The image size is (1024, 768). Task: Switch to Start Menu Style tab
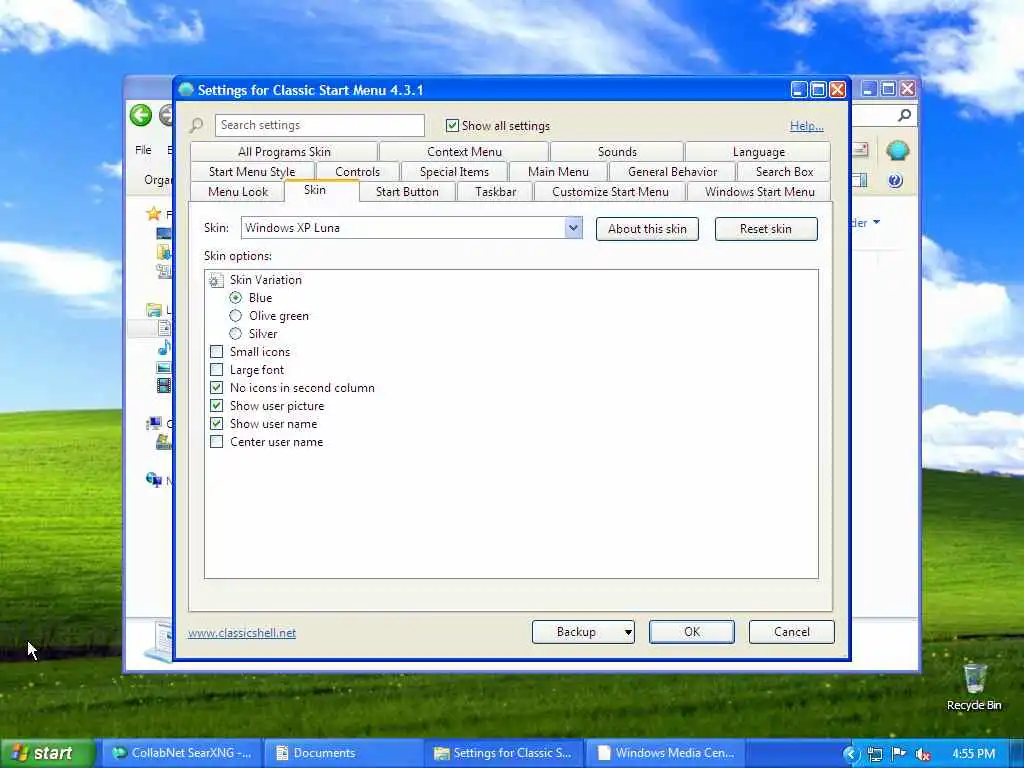[252, 172]
